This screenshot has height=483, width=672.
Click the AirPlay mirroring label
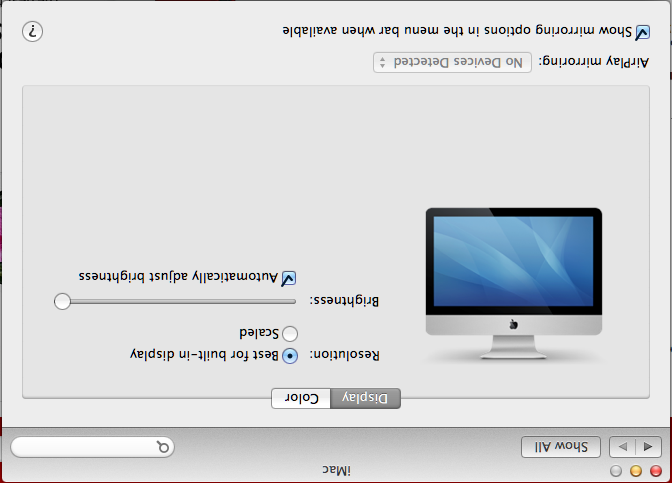pyautogui.click(x=594, y=62)
